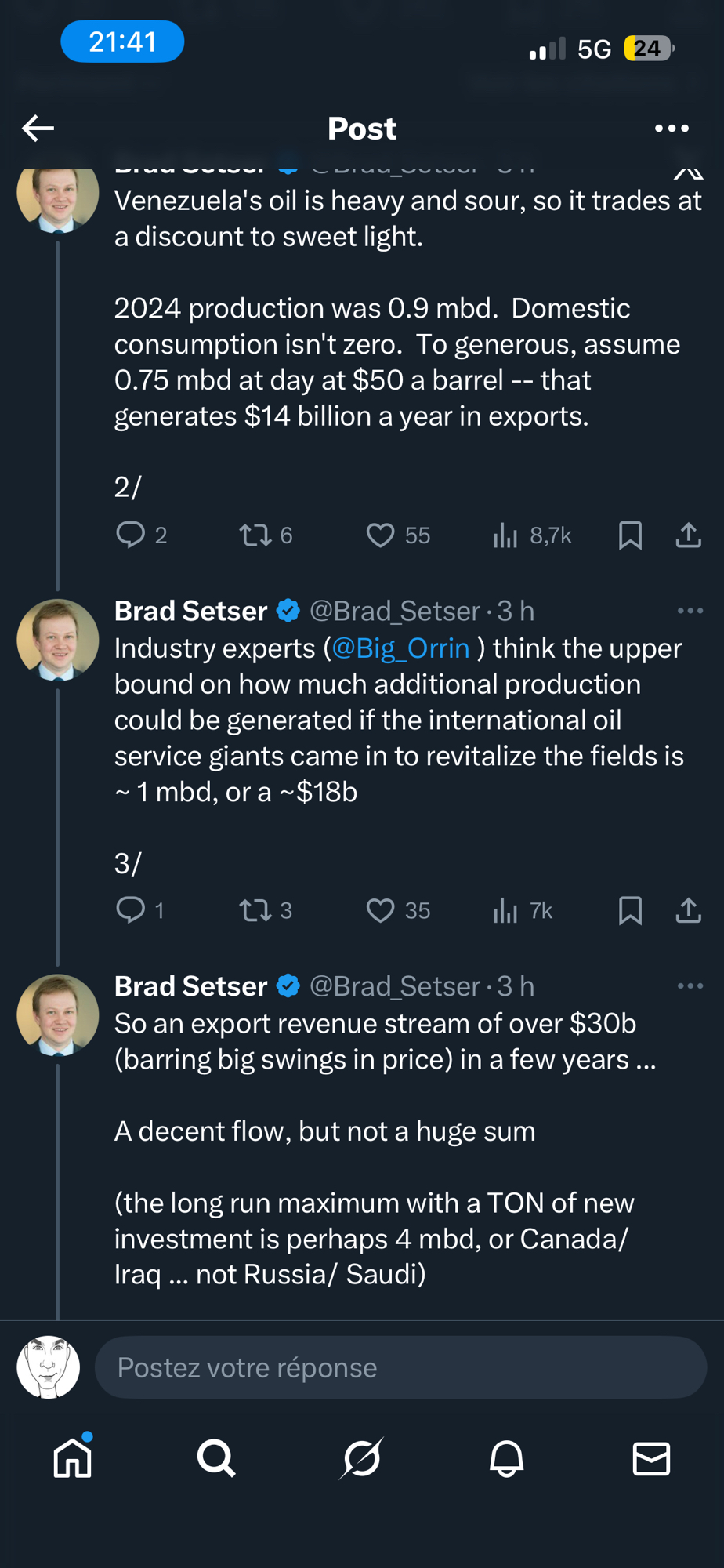The width and height of the screenshot is (724, 1568).
Task: Reply to the 3/ tweet
Action: [x=131, y=910]
